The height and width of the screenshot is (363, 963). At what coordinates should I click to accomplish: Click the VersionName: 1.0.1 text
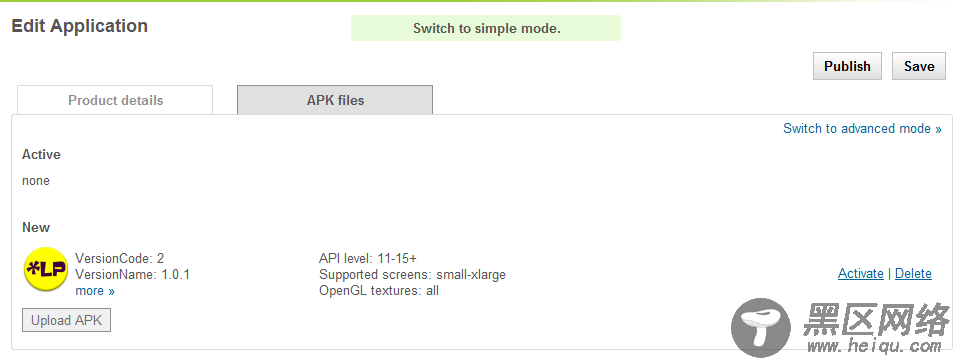(x=133, y=275)
